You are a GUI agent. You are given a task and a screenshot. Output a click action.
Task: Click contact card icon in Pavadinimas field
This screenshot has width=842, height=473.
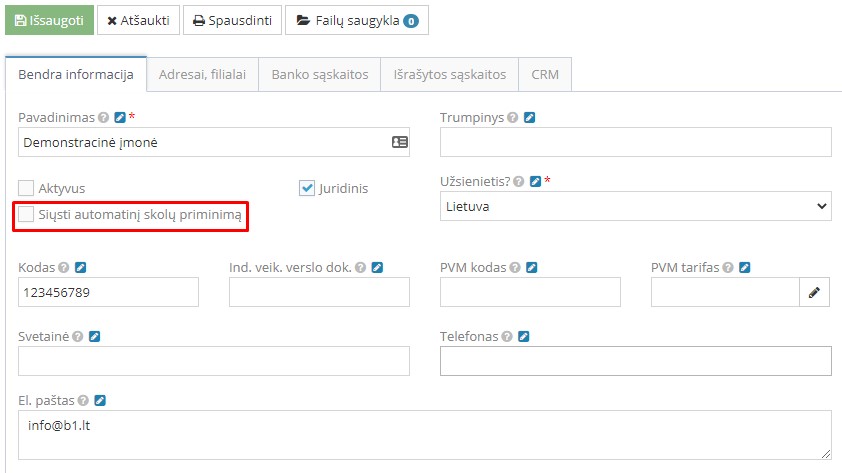click(x=400, y=142)
